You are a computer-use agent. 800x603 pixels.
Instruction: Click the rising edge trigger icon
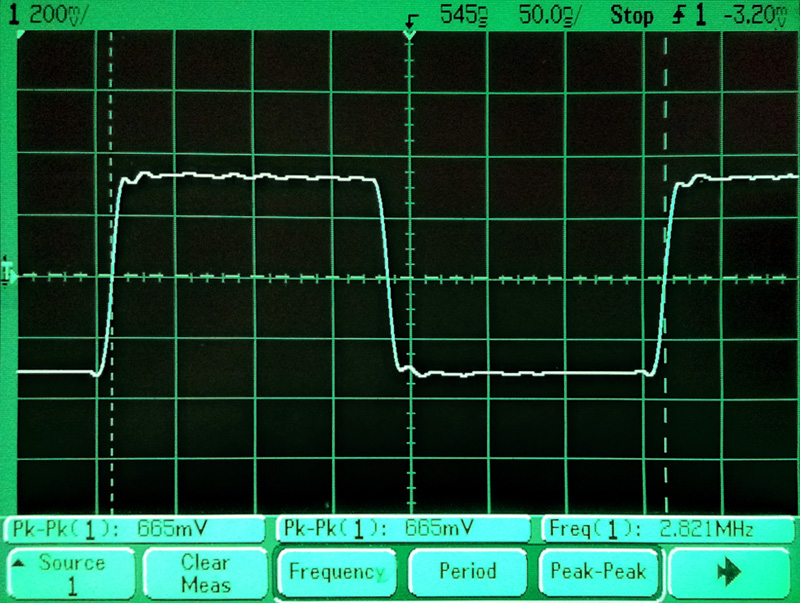pos(679,15)
